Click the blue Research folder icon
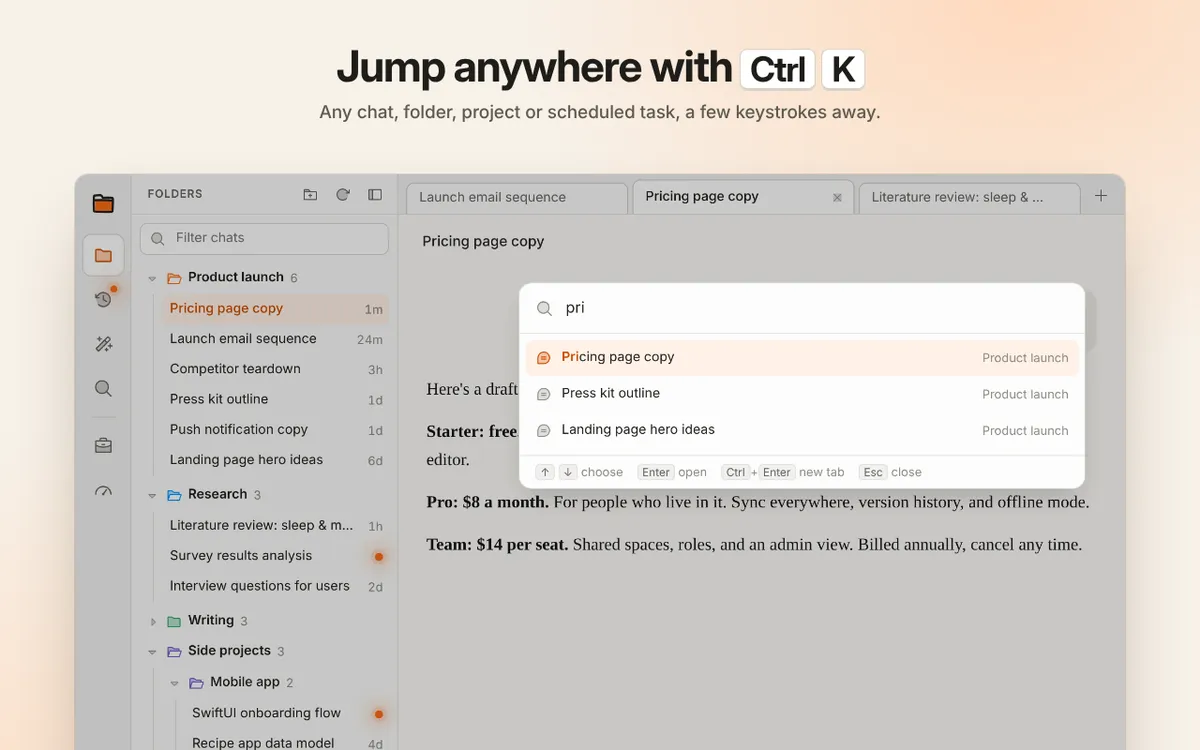This screenshot has height=750, width=1200. click(174, 495)
